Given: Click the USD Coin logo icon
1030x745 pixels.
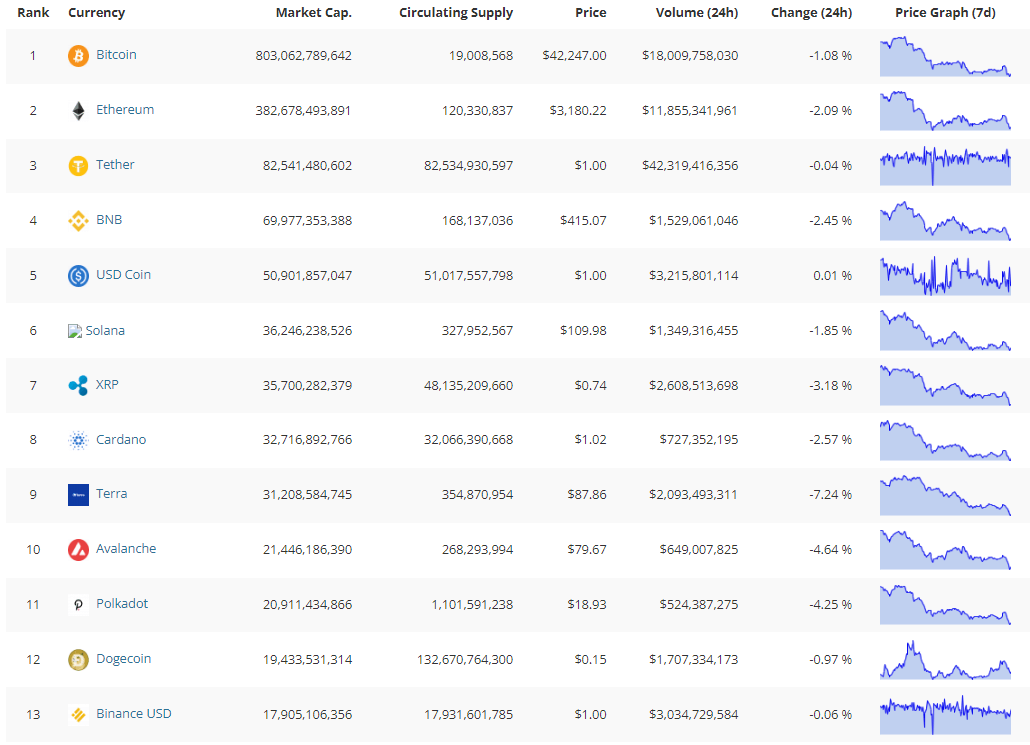Looking at the screenshot, I should [78, 276].
